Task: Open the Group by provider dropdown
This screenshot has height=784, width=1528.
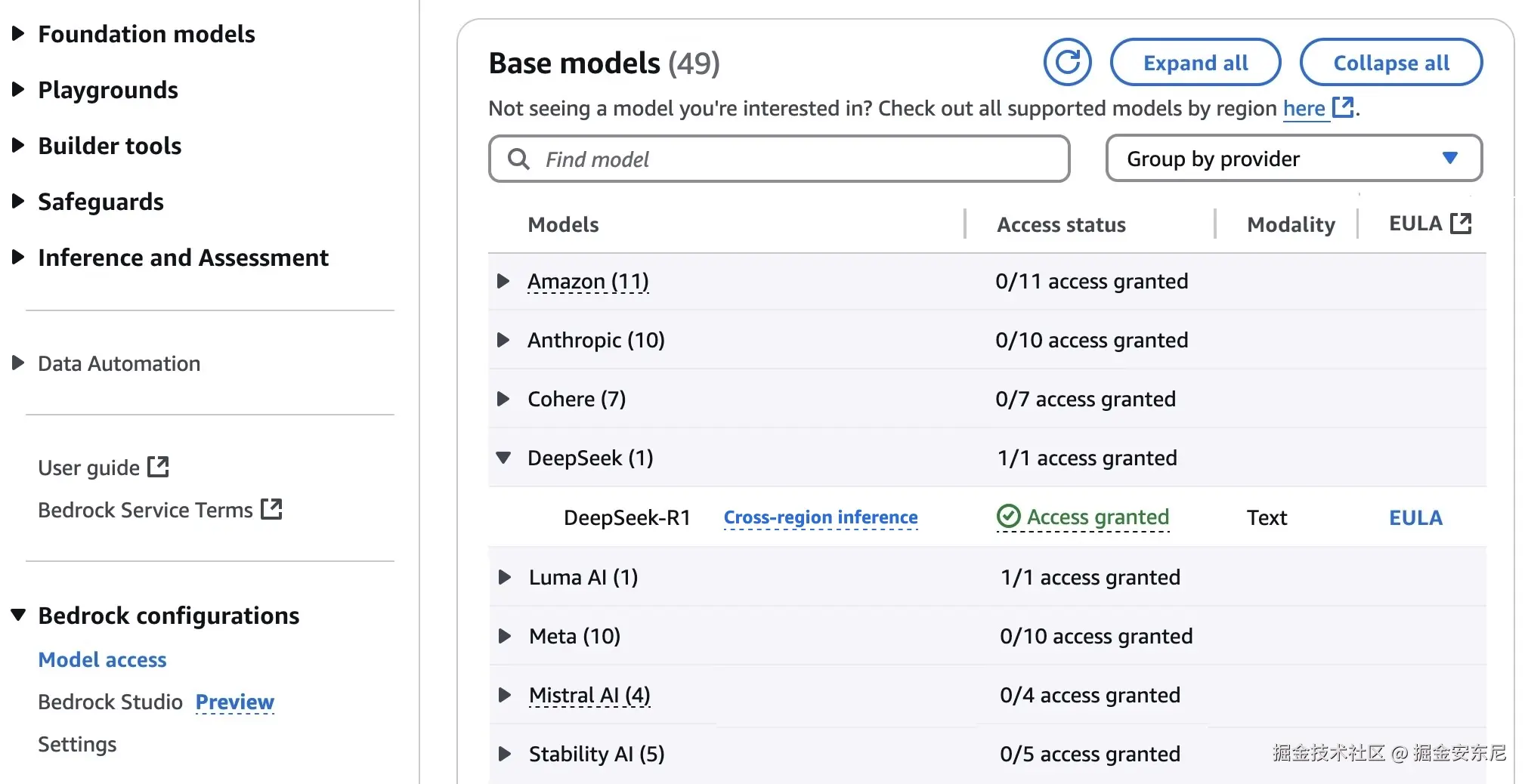Action: (1293, 159)
